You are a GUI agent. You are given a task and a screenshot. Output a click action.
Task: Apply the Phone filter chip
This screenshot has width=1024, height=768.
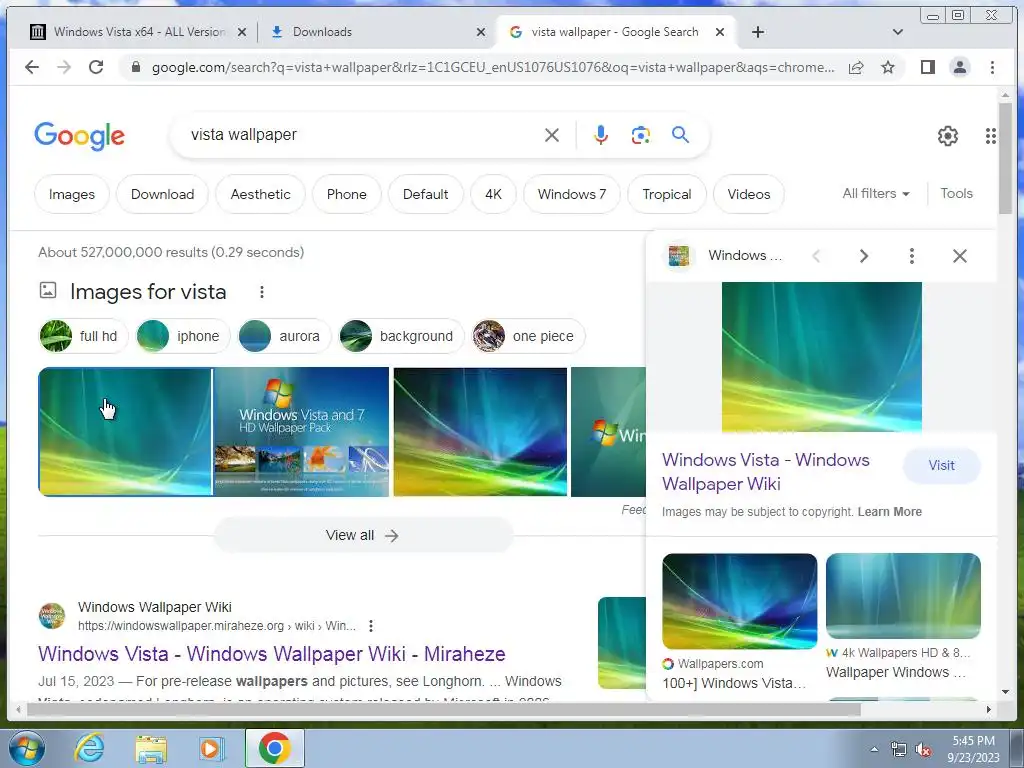coord(346,194)
